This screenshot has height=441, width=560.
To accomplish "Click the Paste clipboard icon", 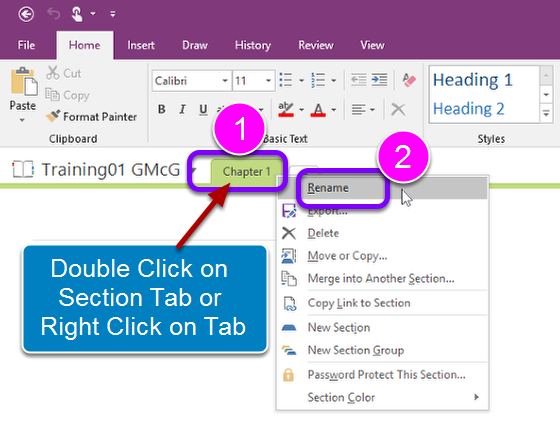I will coord(24,81).
